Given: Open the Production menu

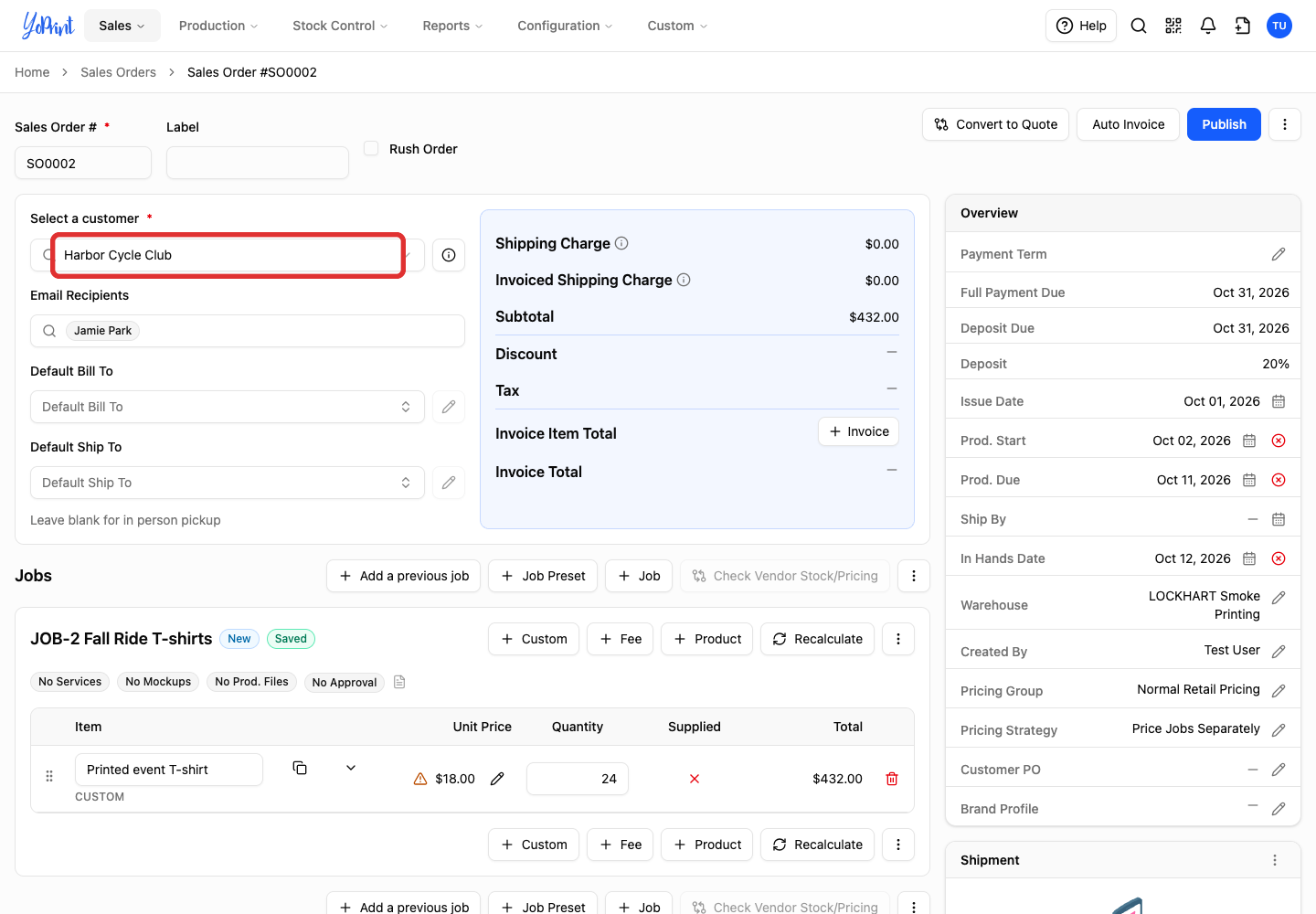Looking at the screenshot, I should [218, 26].
